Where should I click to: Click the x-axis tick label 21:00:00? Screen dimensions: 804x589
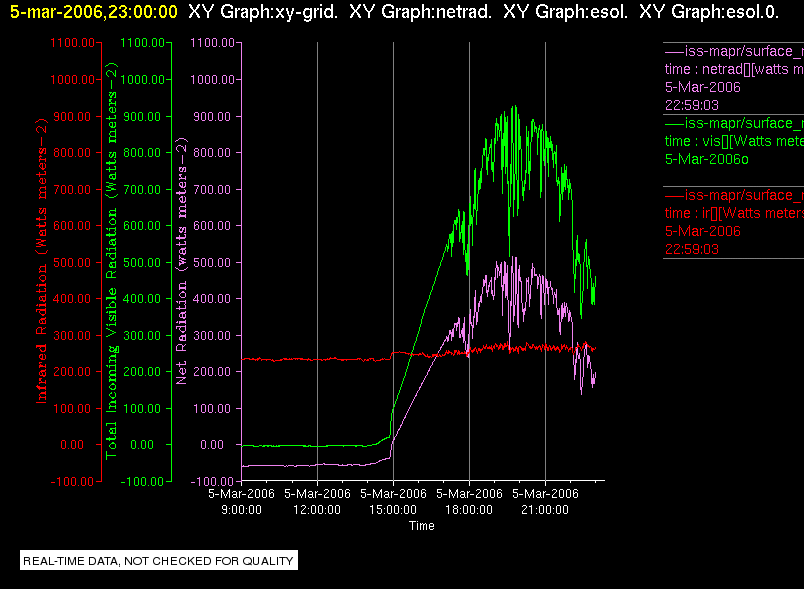(545, 510)
